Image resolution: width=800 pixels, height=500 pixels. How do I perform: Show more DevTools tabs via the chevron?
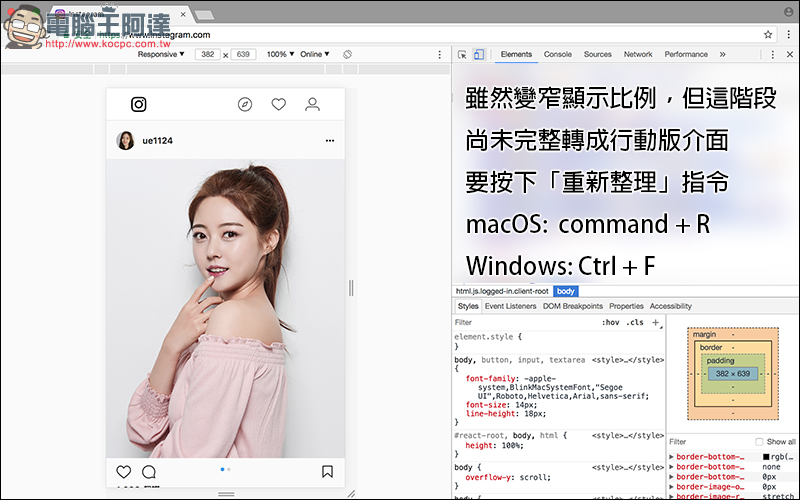(722, 54)
